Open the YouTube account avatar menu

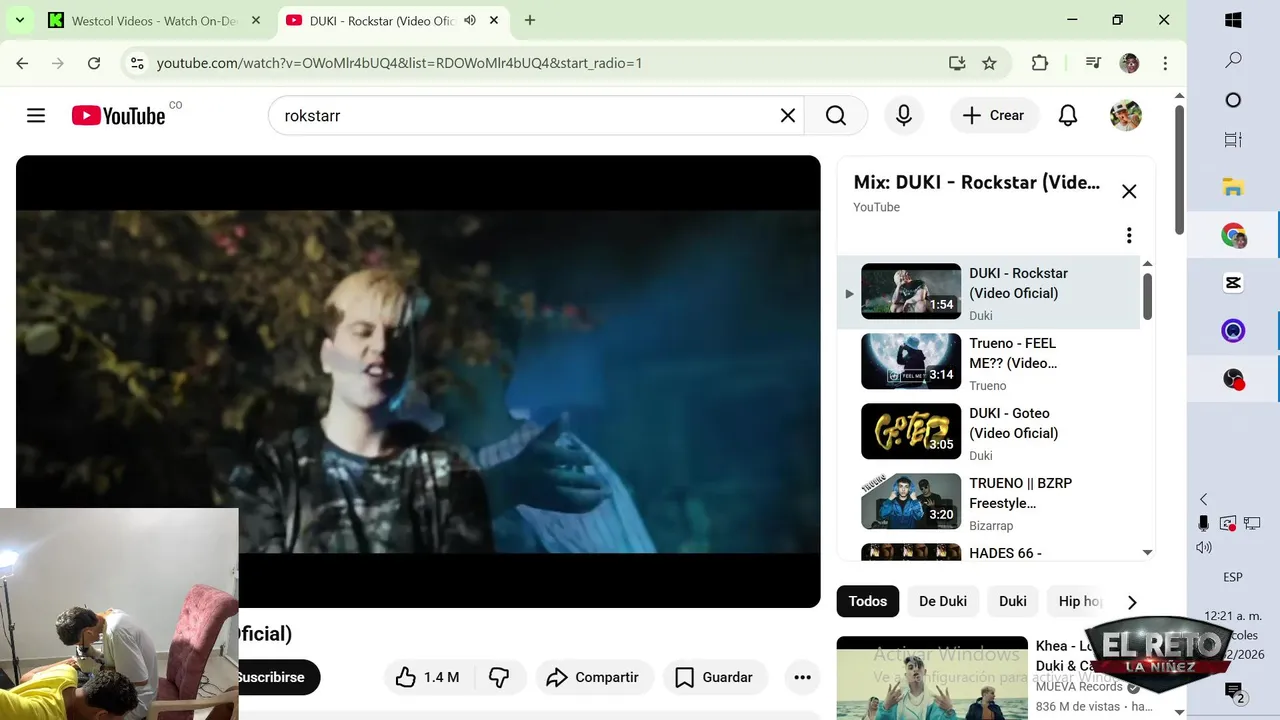[x=1126, y=116]
